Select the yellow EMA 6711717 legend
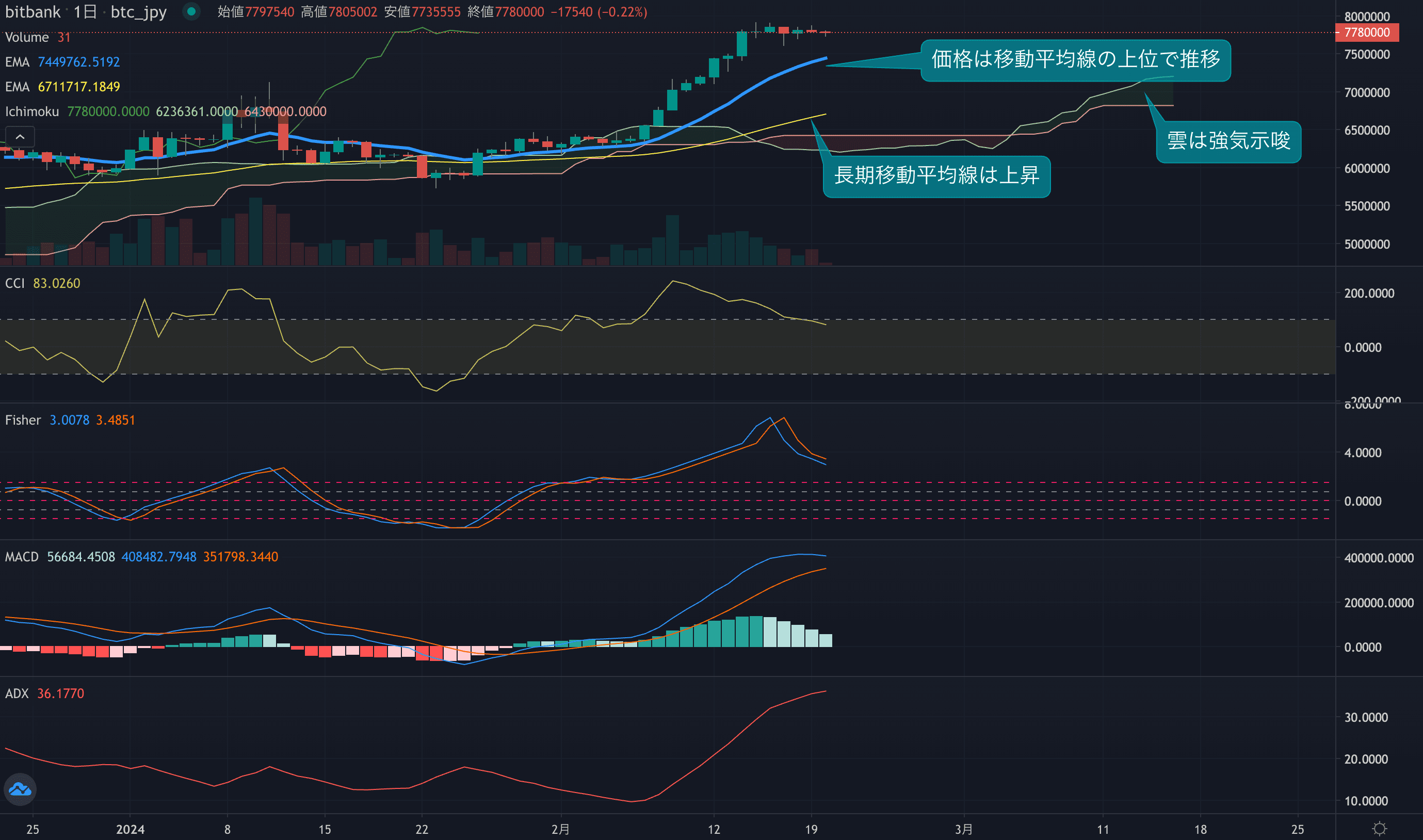The image size is (1423, 840). point(17,87)
